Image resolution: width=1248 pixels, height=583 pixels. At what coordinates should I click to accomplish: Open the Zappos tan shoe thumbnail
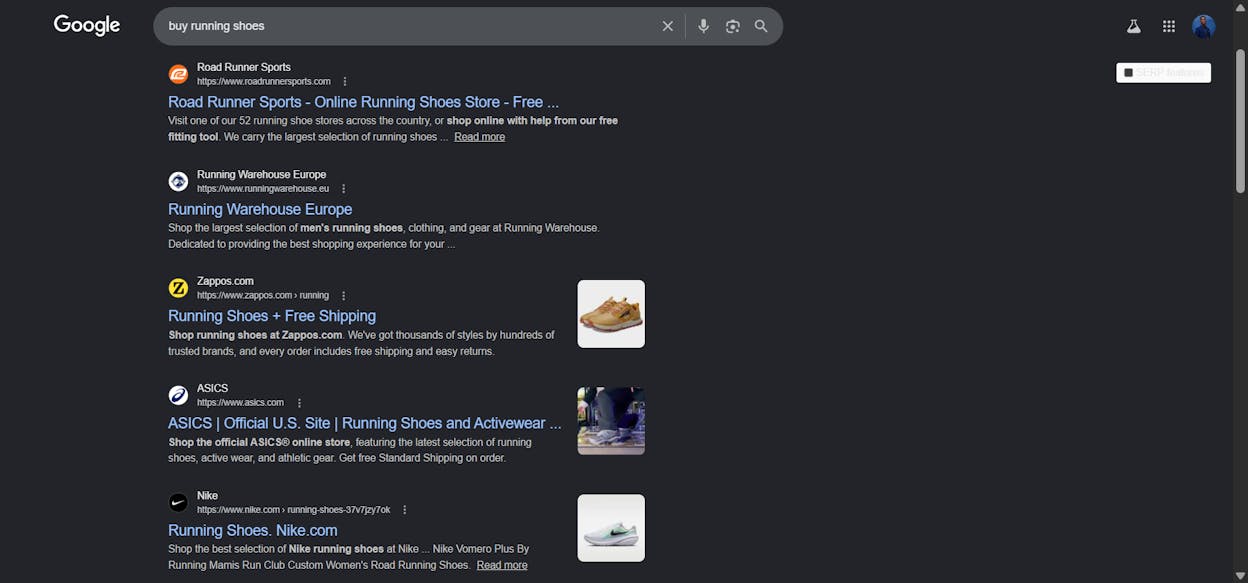pyautogui.click(x=611, y=314)
